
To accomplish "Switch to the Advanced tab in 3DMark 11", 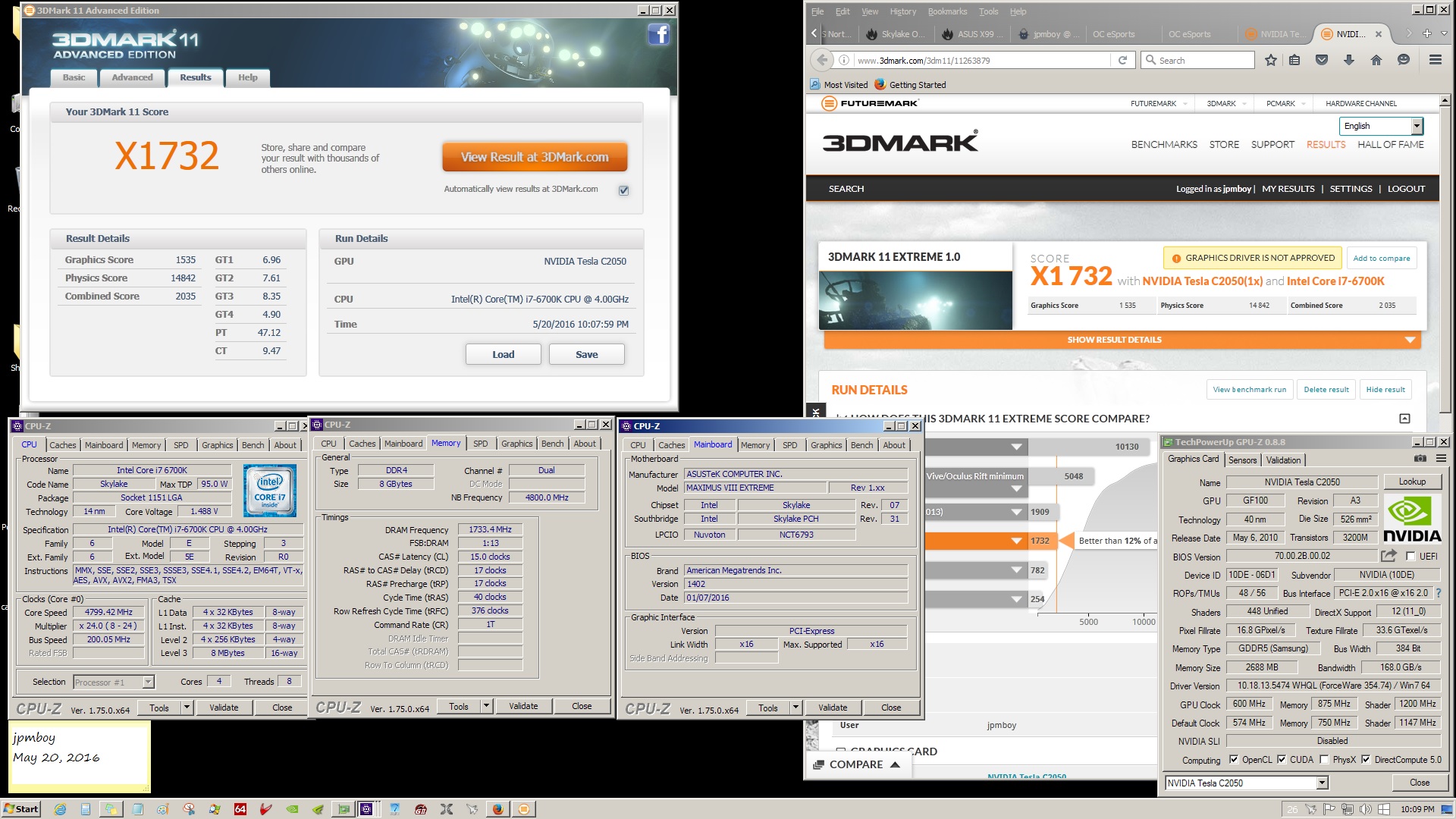I will pos(132,77).
